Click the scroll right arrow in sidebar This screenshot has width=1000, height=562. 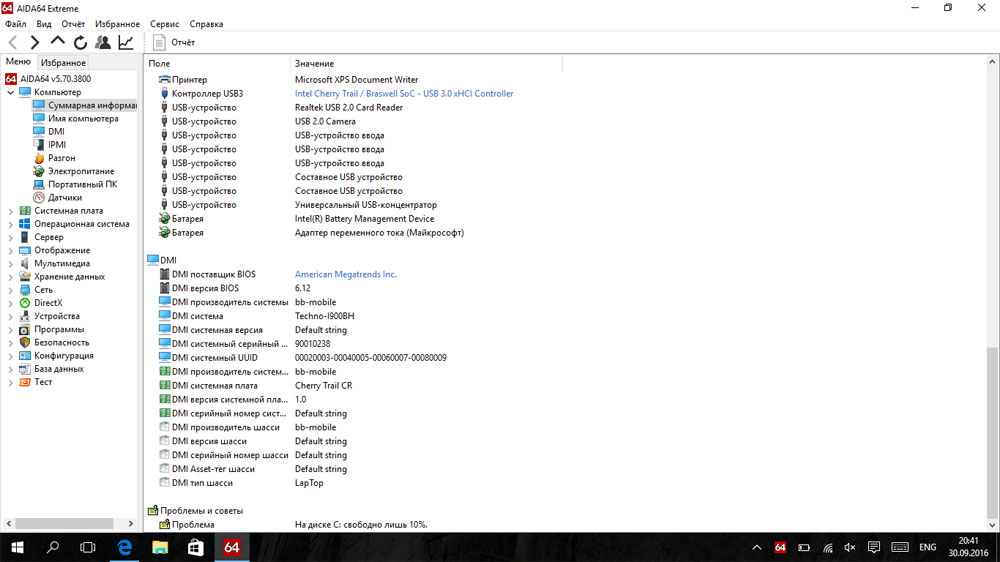click(x=131, y=524)
